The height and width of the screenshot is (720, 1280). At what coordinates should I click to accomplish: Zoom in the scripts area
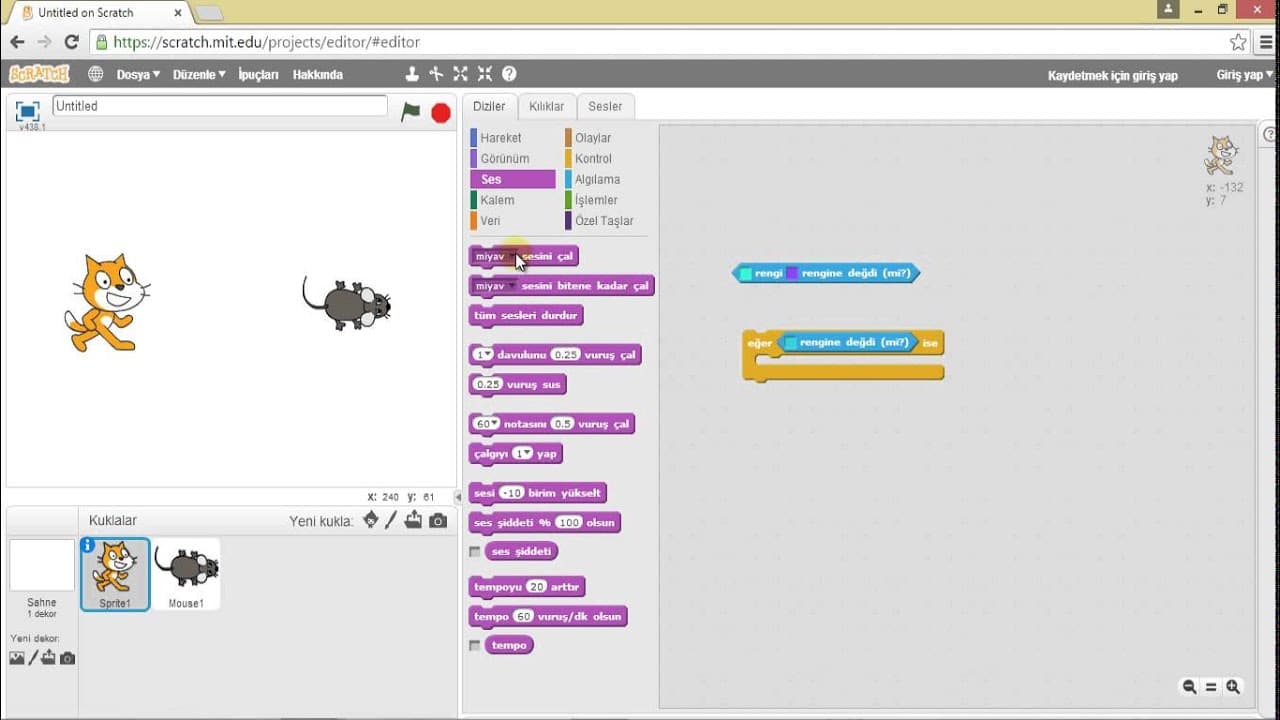point(1233,687)
